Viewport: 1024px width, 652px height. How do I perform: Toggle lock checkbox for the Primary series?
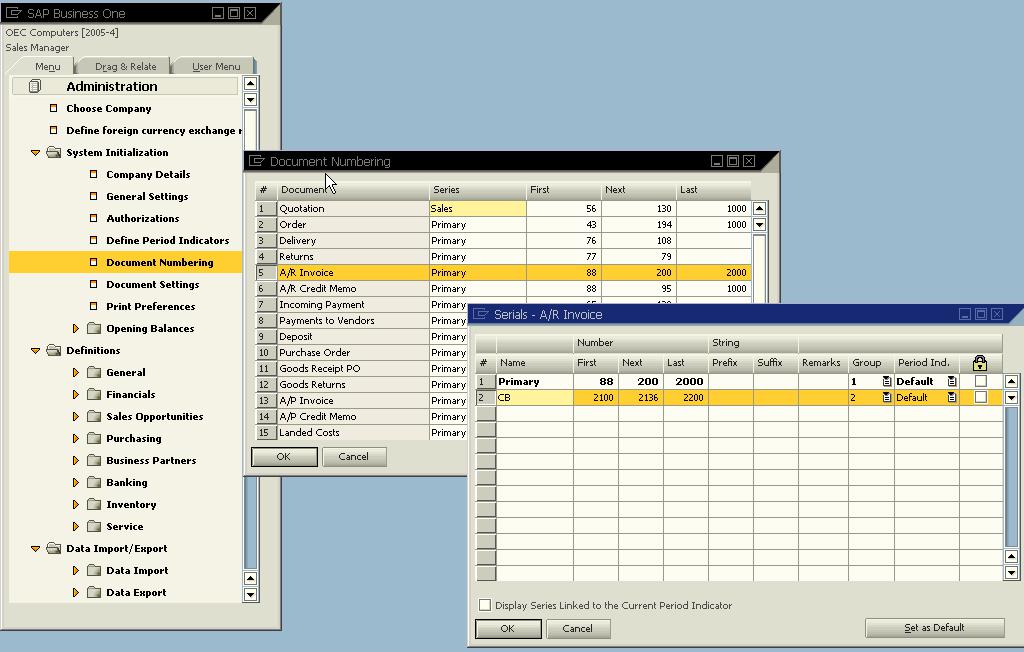tap(980, 381)
